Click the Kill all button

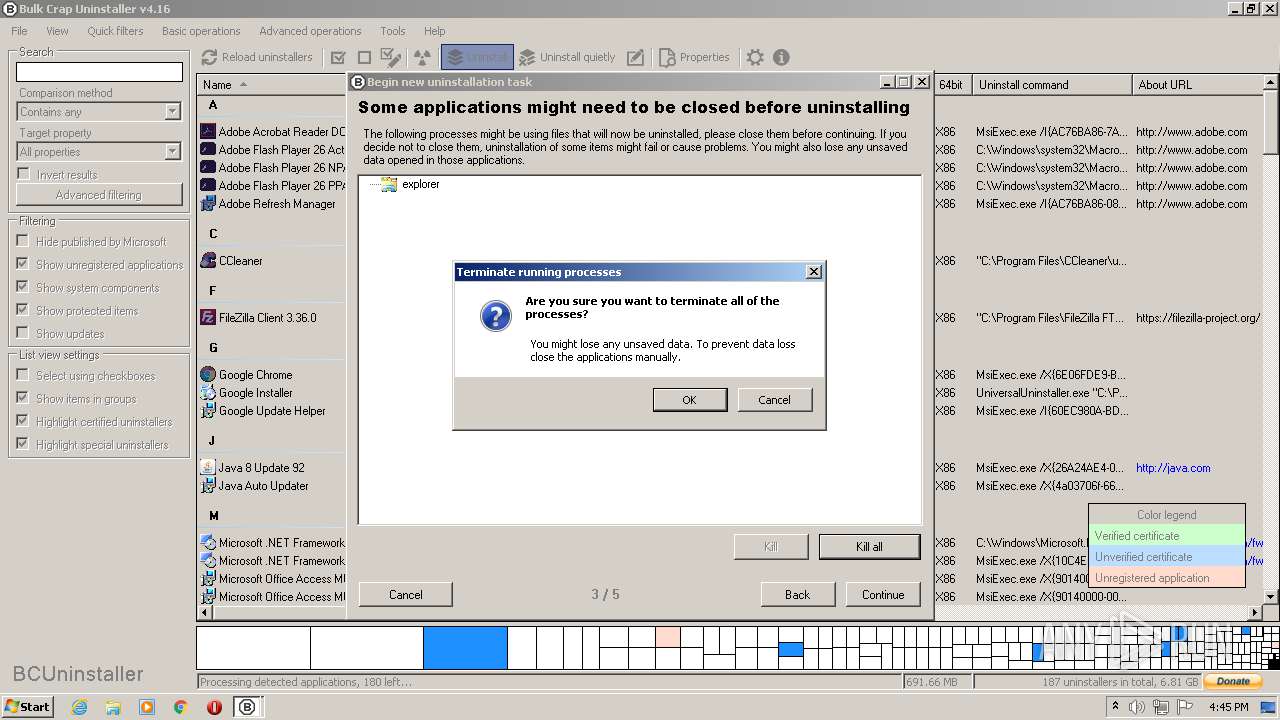[869, 547]
